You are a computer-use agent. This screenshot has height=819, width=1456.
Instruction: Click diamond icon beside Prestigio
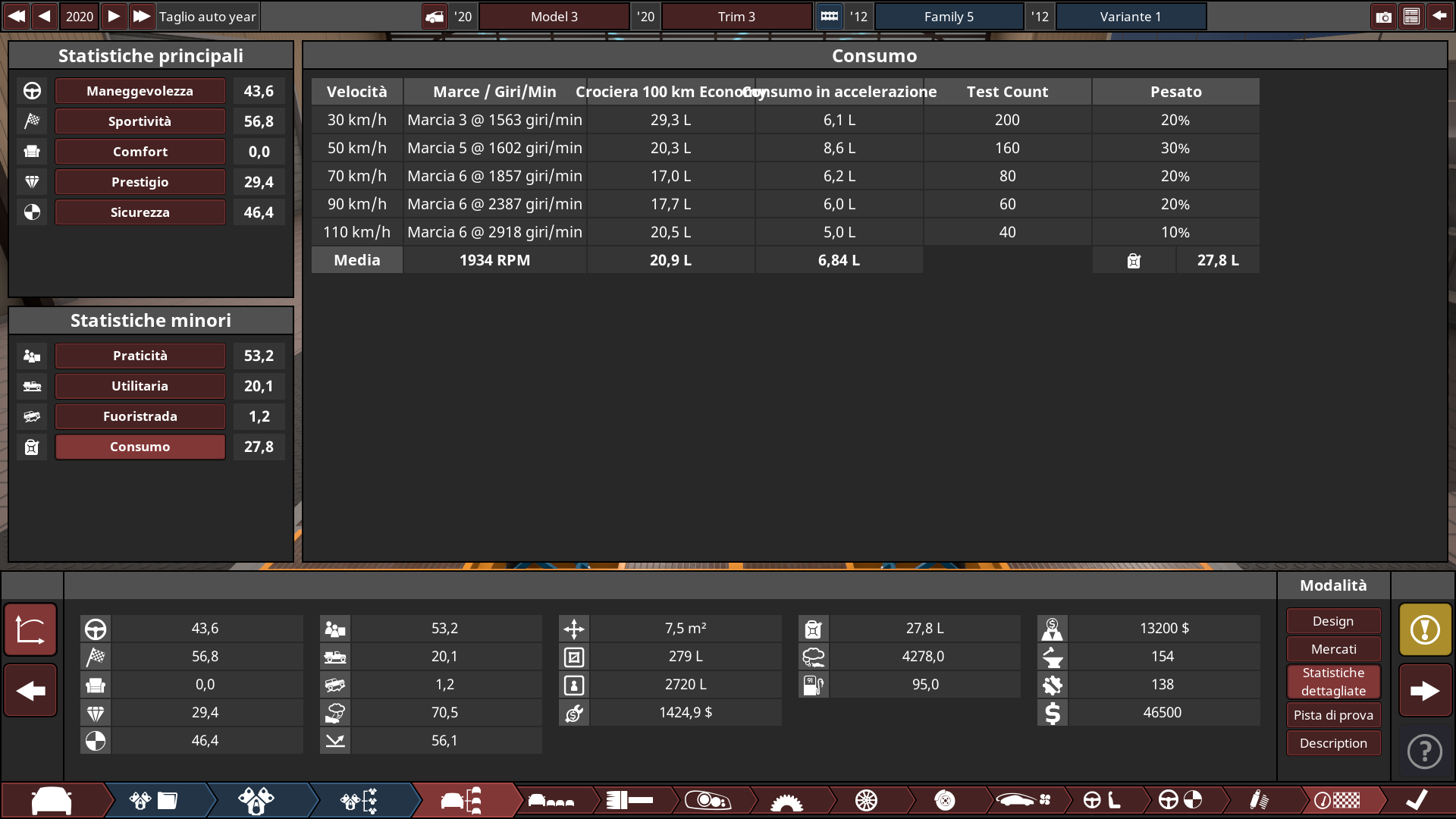pos(32,182)
